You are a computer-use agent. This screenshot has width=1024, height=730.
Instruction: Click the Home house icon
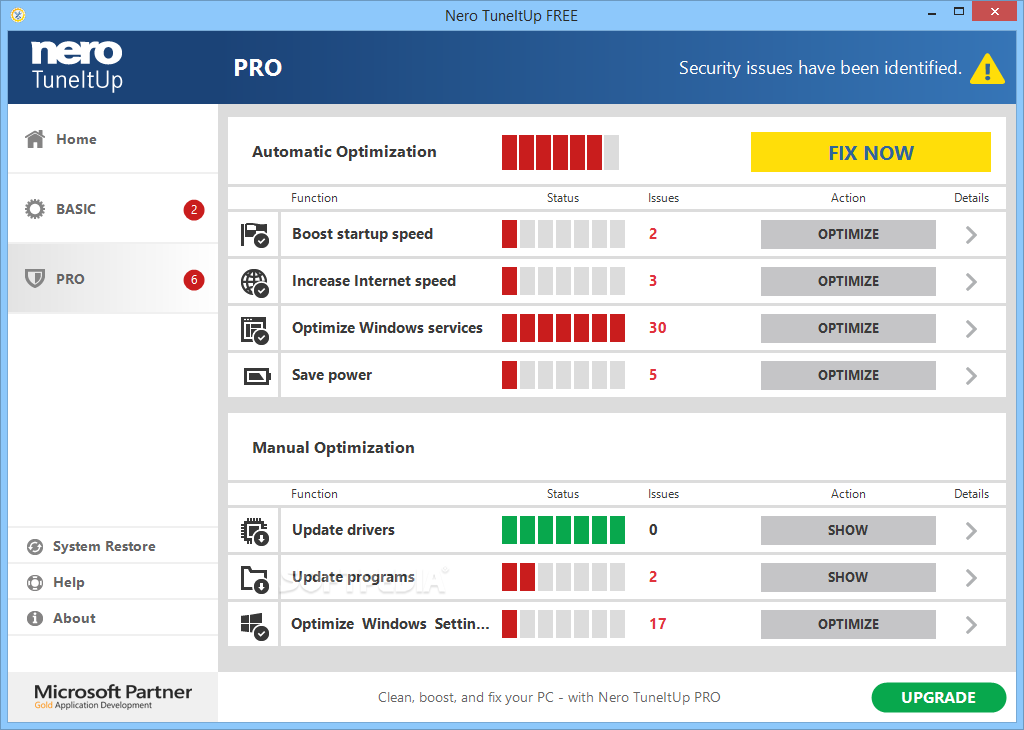35,138
